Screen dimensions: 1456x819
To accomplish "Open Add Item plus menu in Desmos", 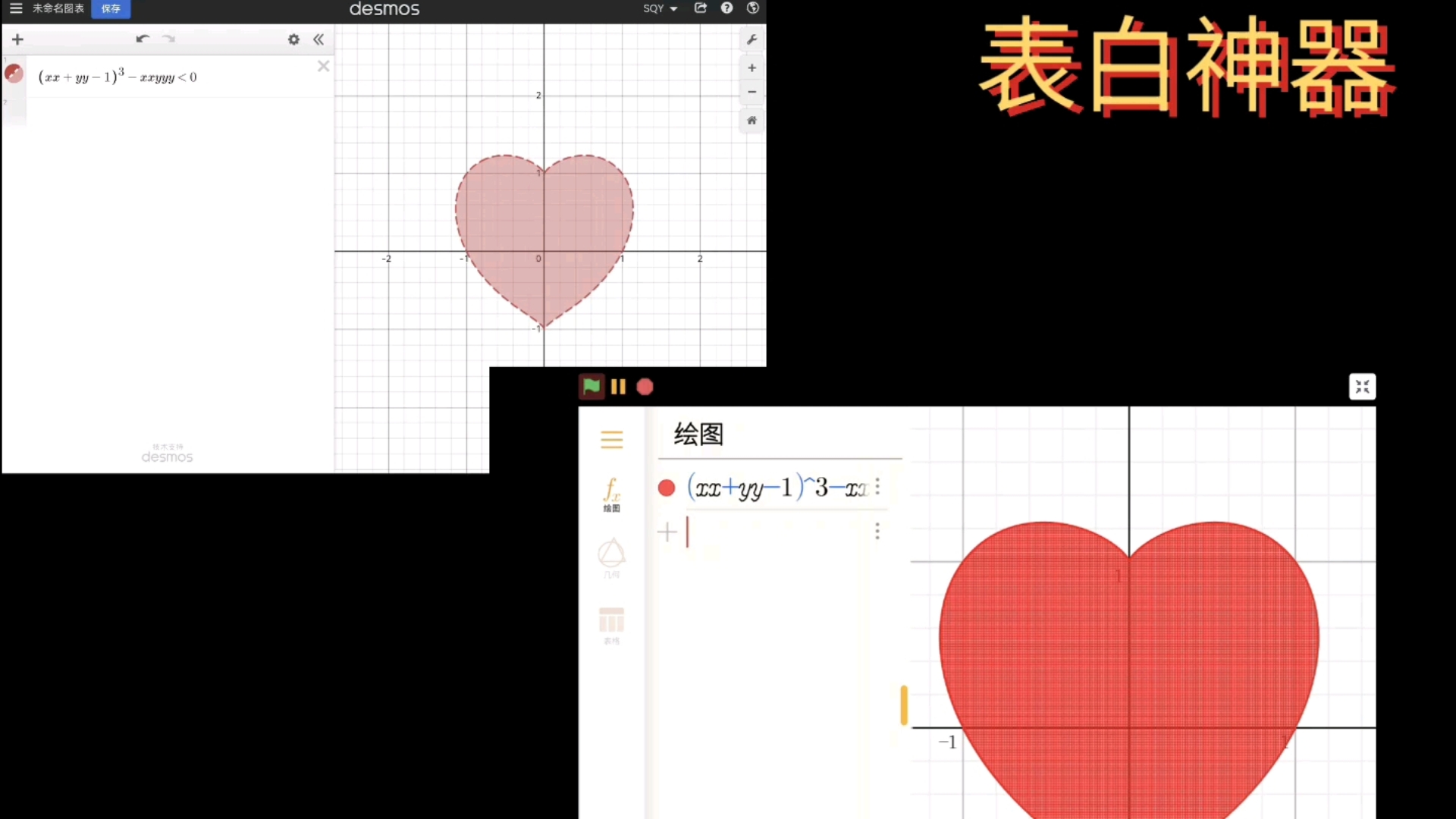I will click(17, 39).
